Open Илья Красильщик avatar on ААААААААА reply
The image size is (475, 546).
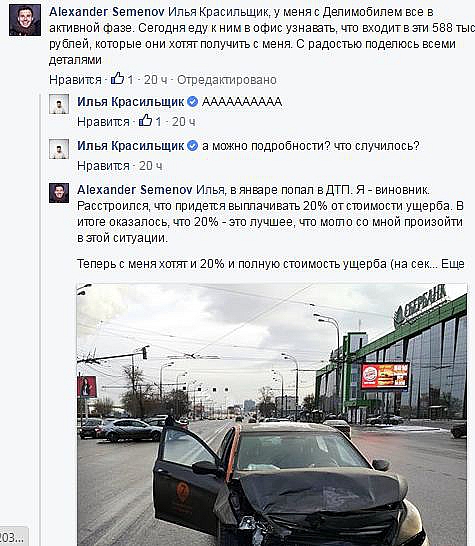click(59, 104)
